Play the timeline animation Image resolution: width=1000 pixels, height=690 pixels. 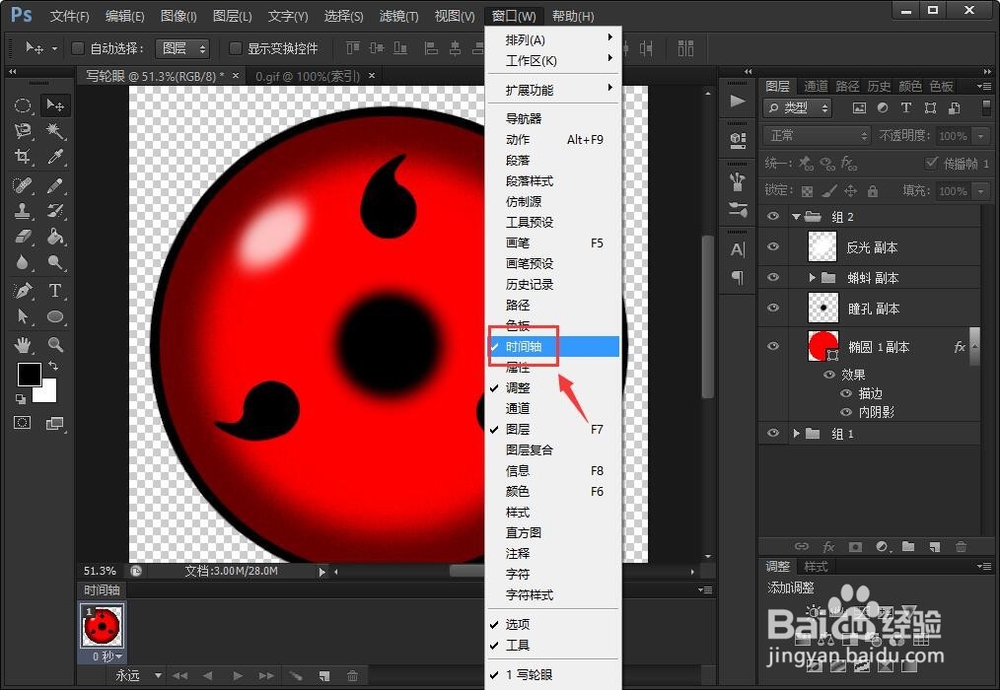[x=237, y=676]
